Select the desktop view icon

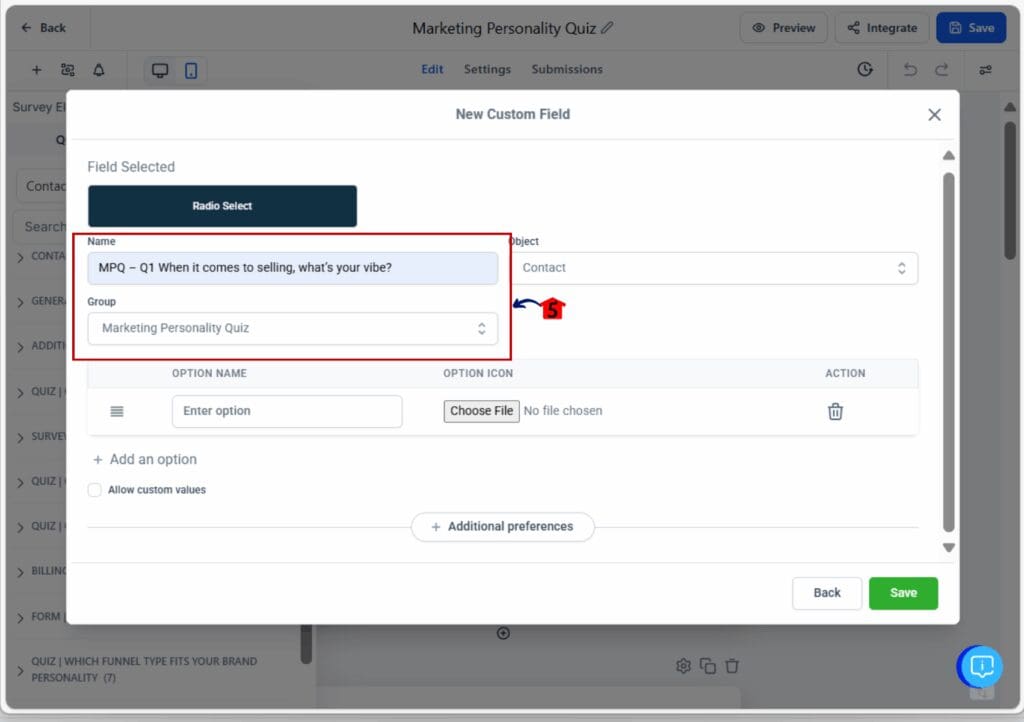click(160, 70)
